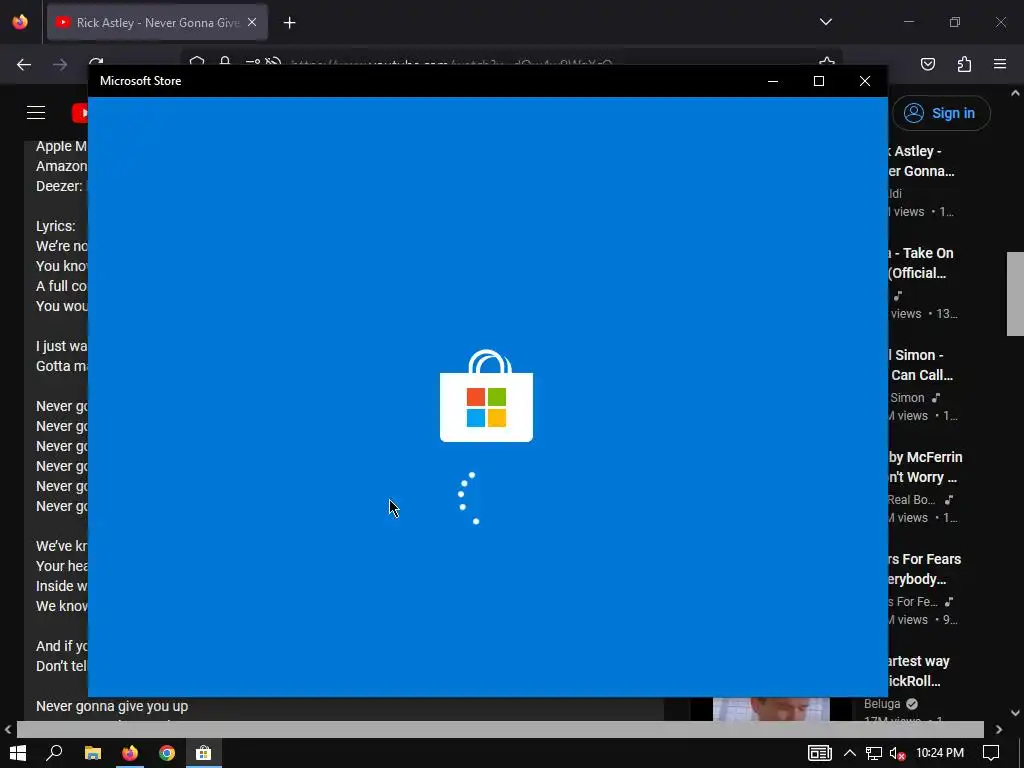Open News and interests taskbar icon
Image resolution: width=1024 pixels, height=768 pixels.
point(819,753)
